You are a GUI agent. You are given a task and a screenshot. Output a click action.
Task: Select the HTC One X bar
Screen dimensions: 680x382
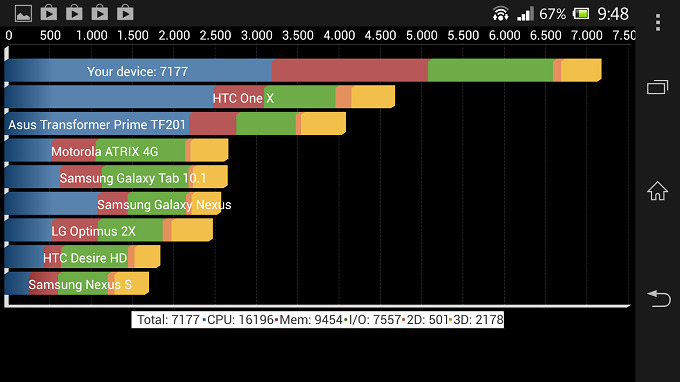tap(199, 97)
